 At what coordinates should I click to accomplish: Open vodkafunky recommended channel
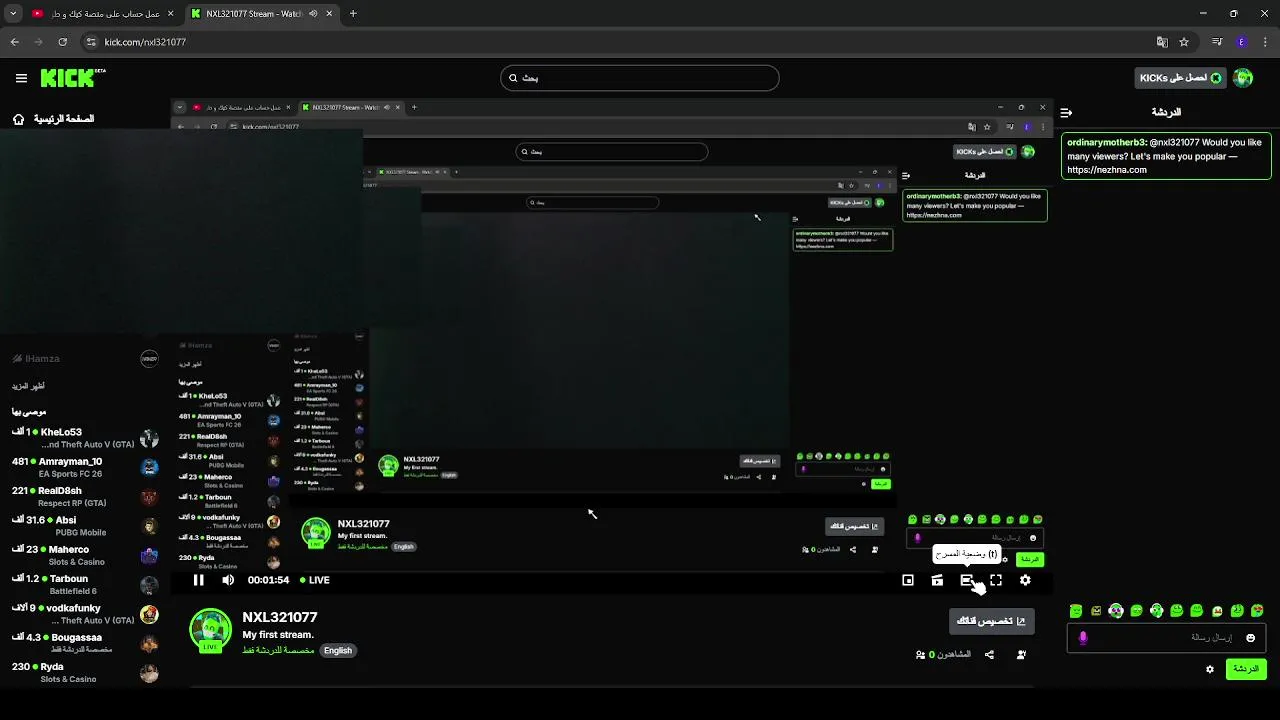tap(85, 614)
